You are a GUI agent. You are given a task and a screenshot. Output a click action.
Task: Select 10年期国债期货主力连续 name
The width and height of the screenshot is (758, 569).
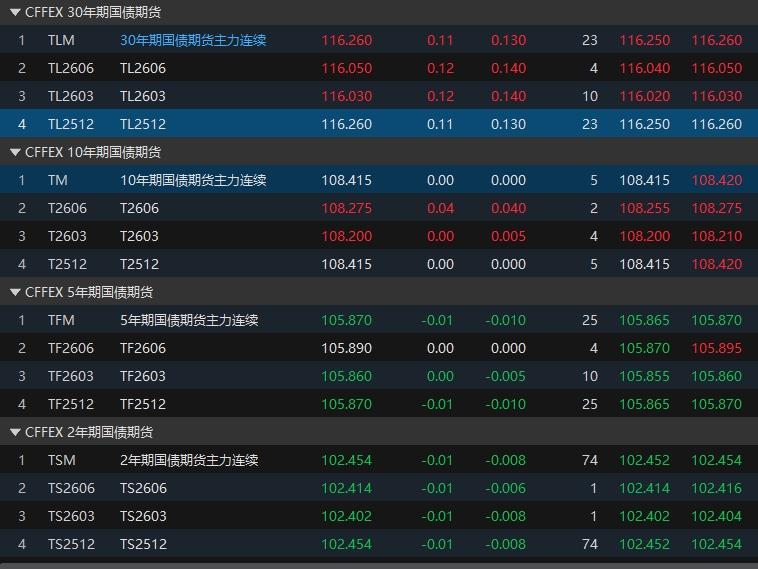pyautogui.click(x=193, y=180)
